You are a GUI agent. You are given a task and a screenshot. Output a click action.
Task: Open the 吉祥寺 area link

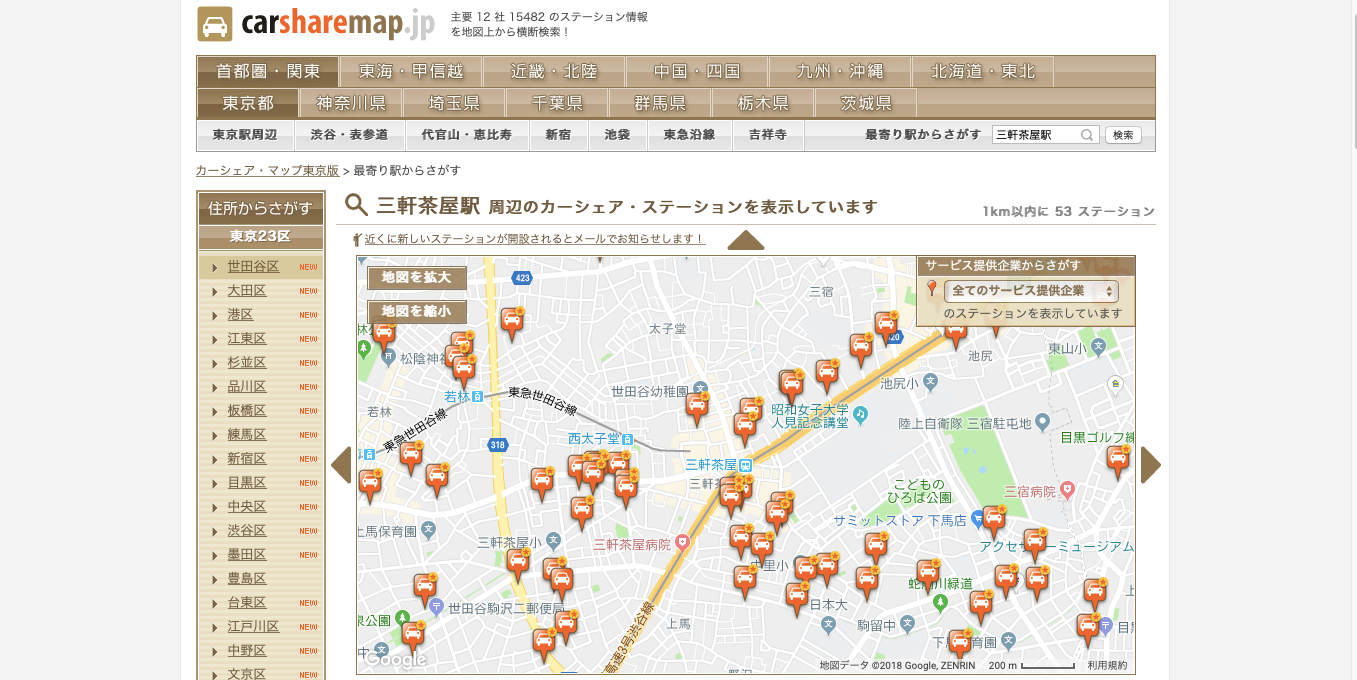click(x=768, y=135)
